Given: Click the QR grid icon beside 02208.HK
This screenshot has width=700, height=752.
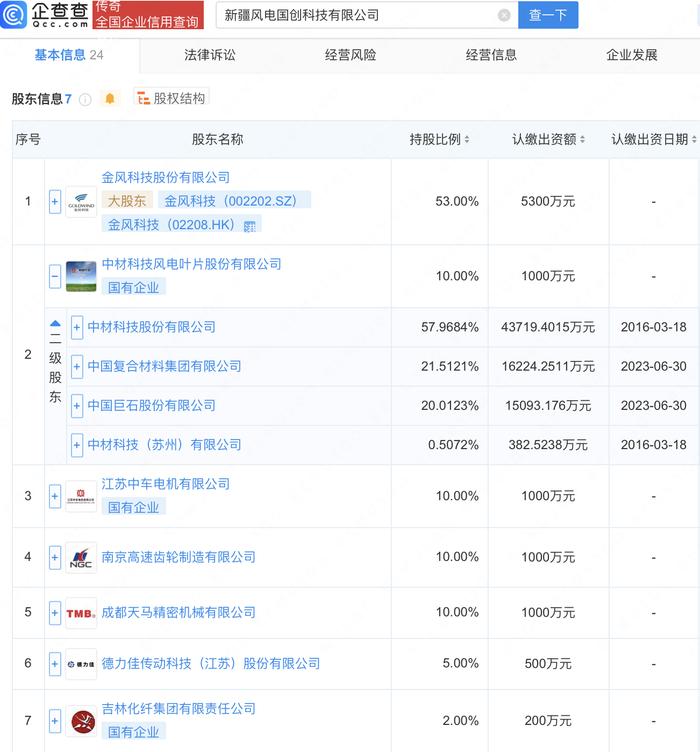Looking at the screenshot, I should coord(250,226).
